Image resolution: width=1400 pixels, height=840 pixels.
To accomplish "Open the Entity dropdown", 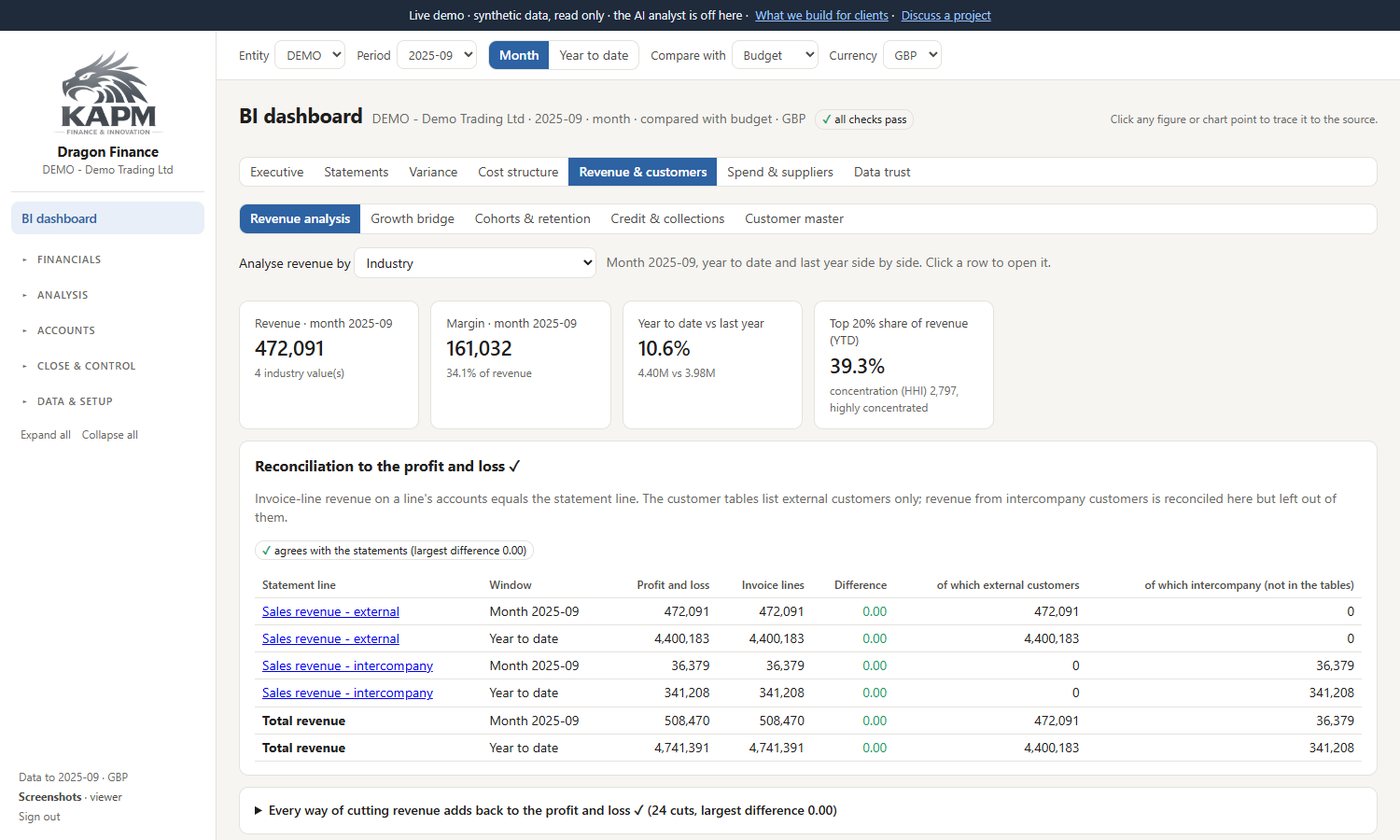I will [x=310, y=56].
